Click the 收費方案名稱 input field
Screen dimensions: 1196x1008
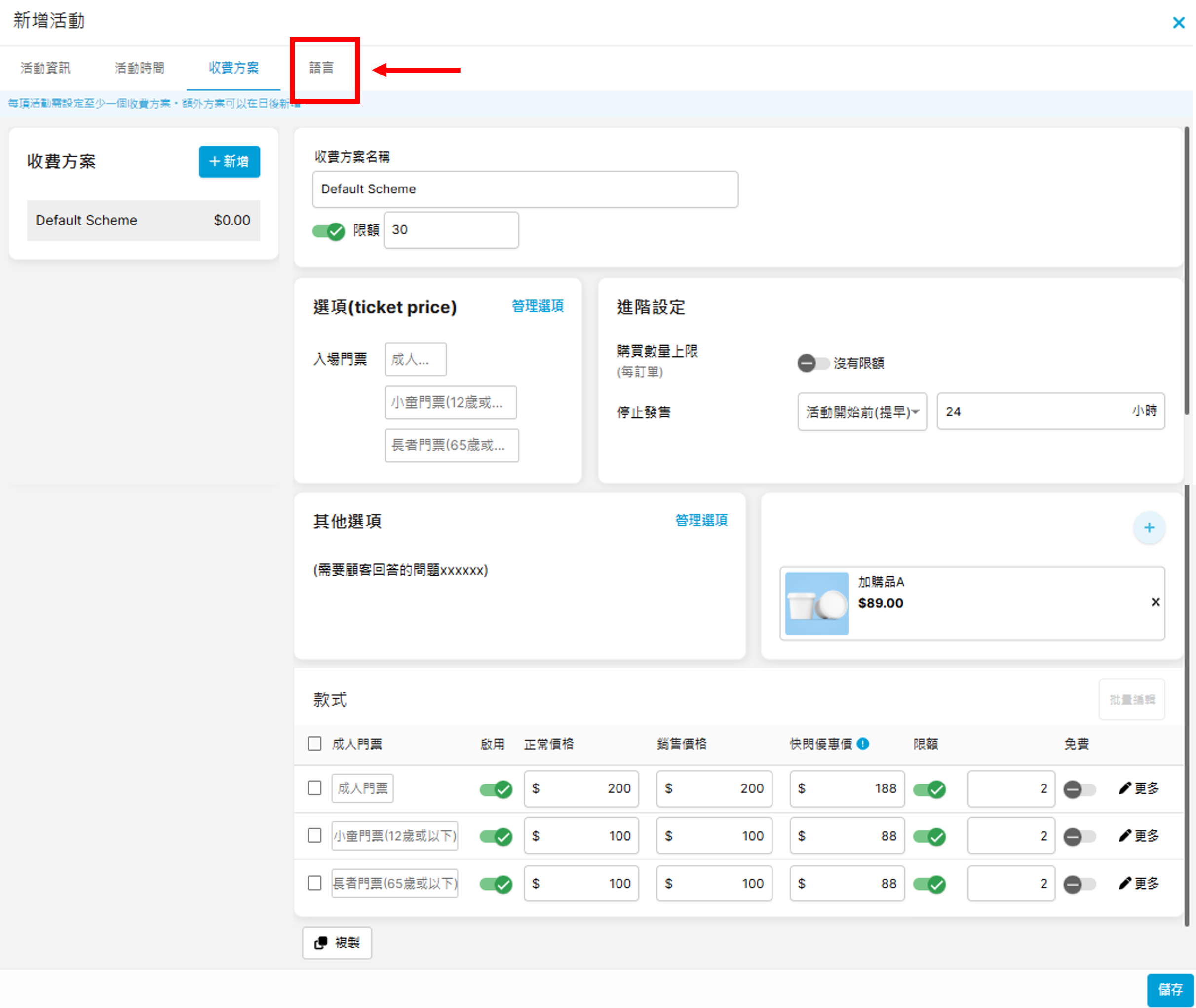pos(525,189)
